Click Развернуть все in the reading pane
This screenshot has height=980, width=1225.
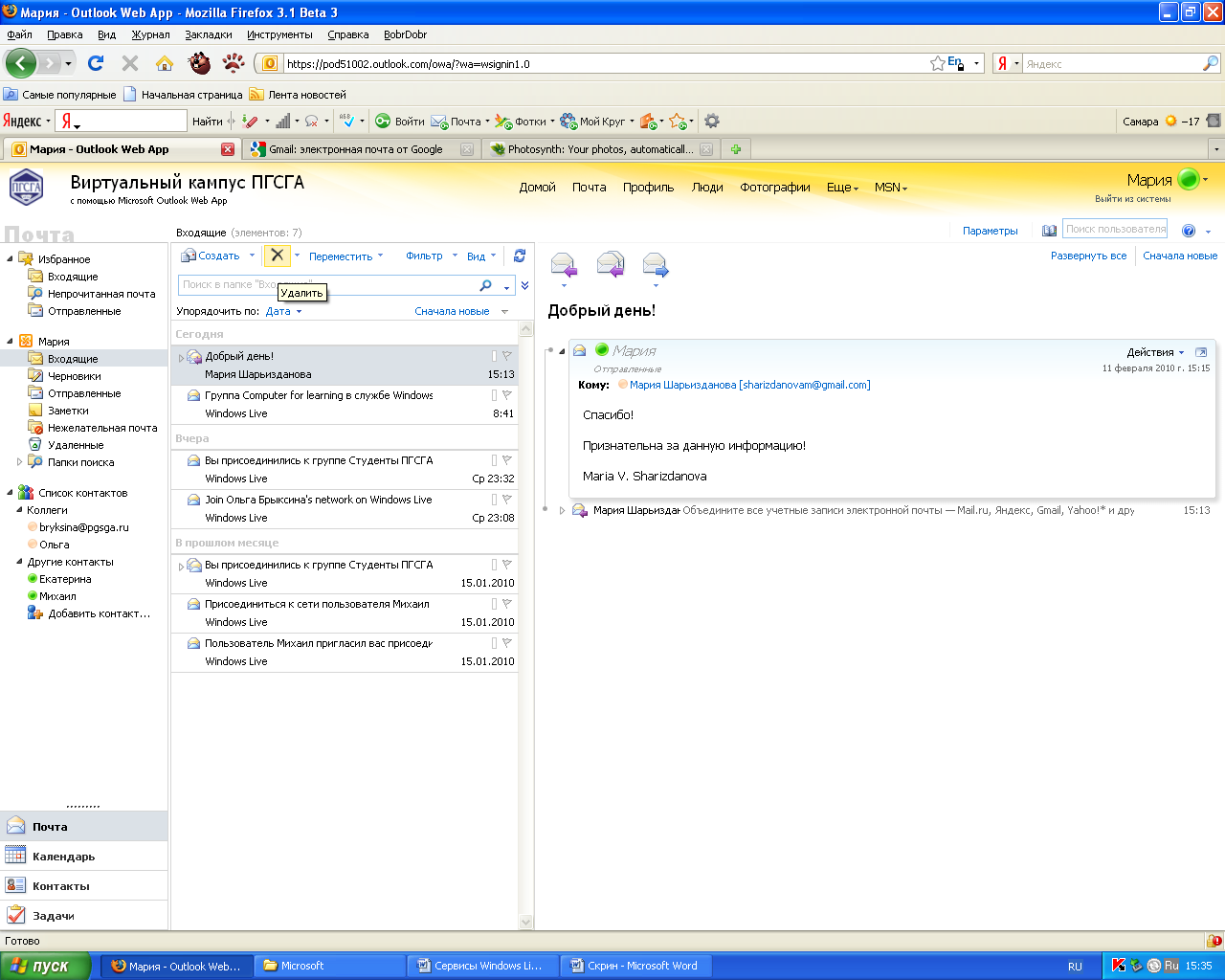click(1088, 256)
